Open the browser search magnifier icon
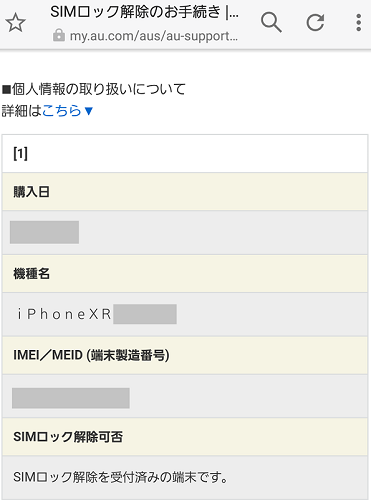Viewport: 371px width, 500px height. [x=271, y=22]
